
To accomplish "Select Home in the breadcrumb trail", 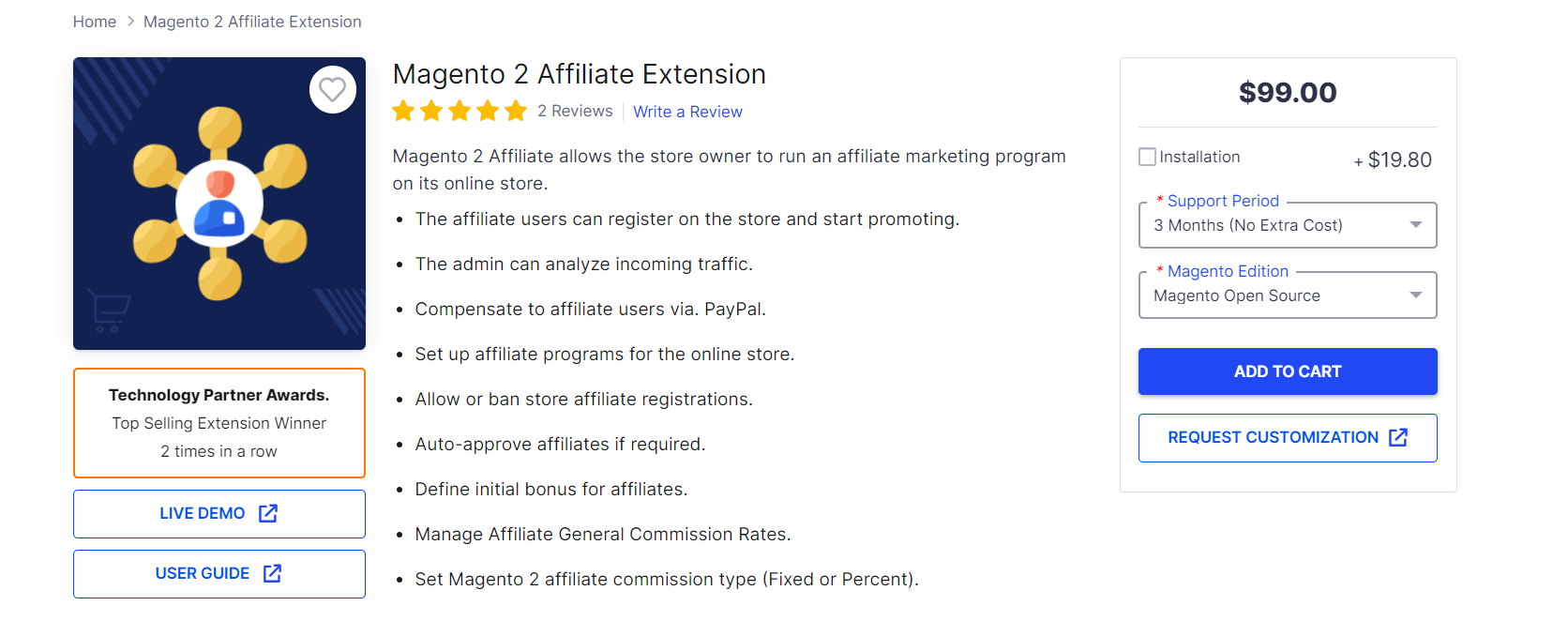I will (x=94, y=21).
